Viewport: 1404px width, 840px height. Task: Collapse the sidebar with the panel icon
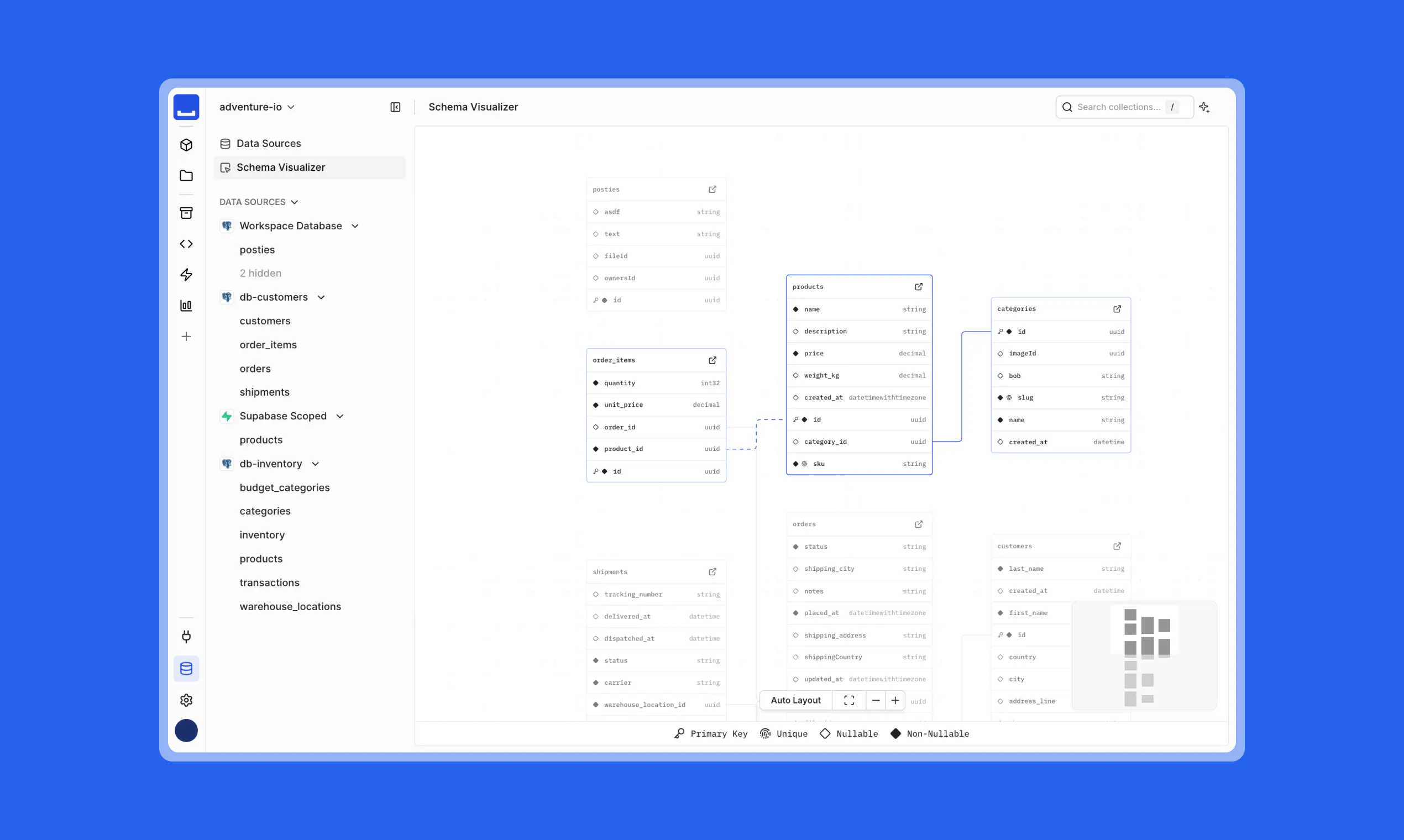pos(395,107)
